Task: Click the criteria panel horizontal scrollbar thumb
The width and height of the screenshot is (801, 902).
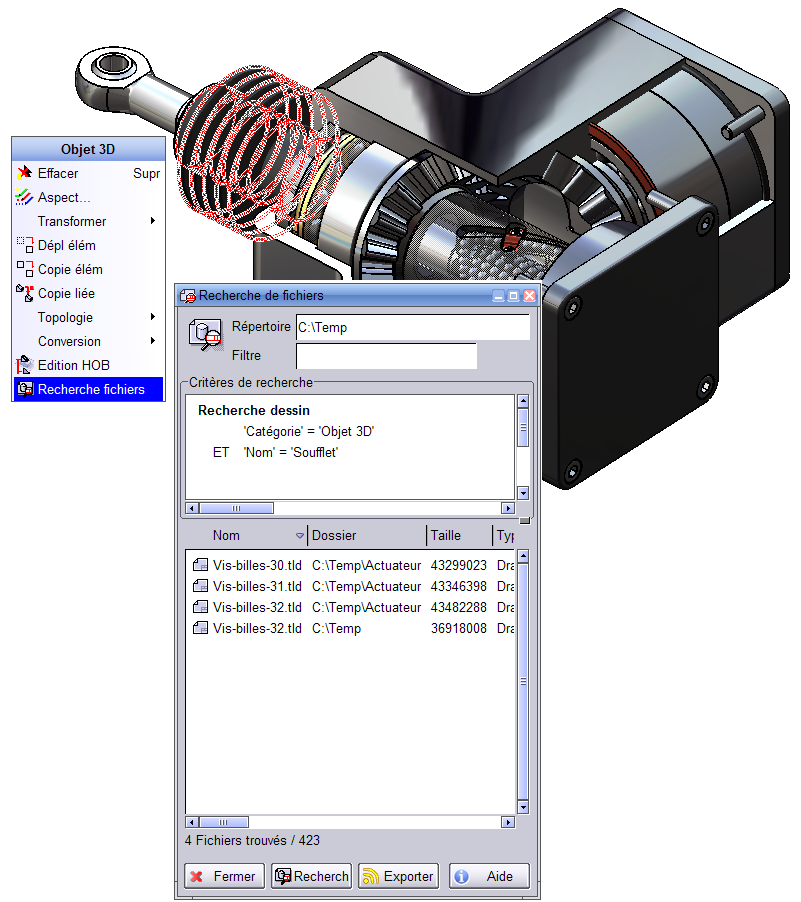Action: click(237, 508)
